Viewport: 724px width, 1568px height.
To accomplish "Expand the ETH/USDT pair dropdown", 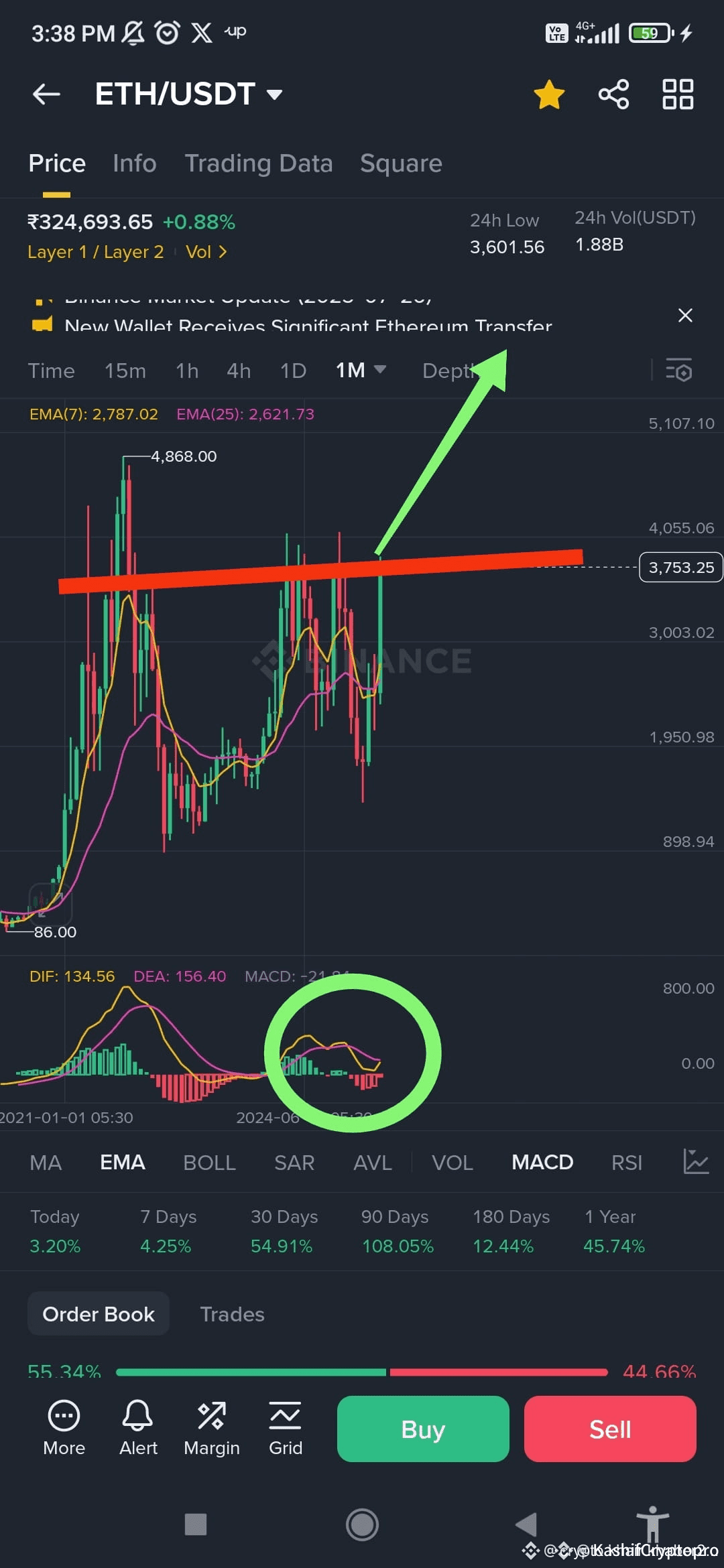I will coord(274,94).
